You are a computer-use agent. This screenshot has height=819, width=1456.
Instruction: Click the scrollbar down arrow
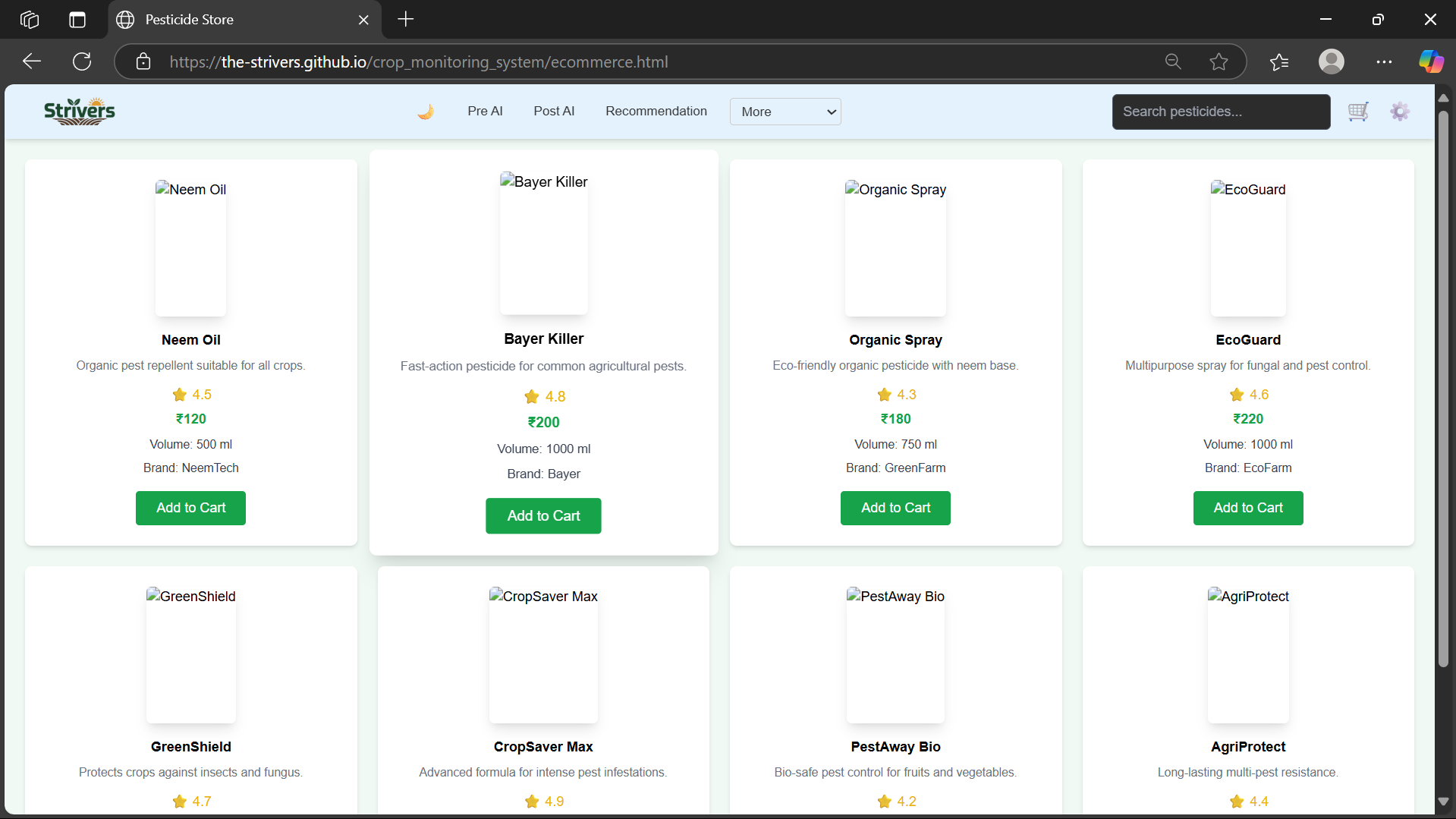pyautogui.click(x=1443, y=802)
